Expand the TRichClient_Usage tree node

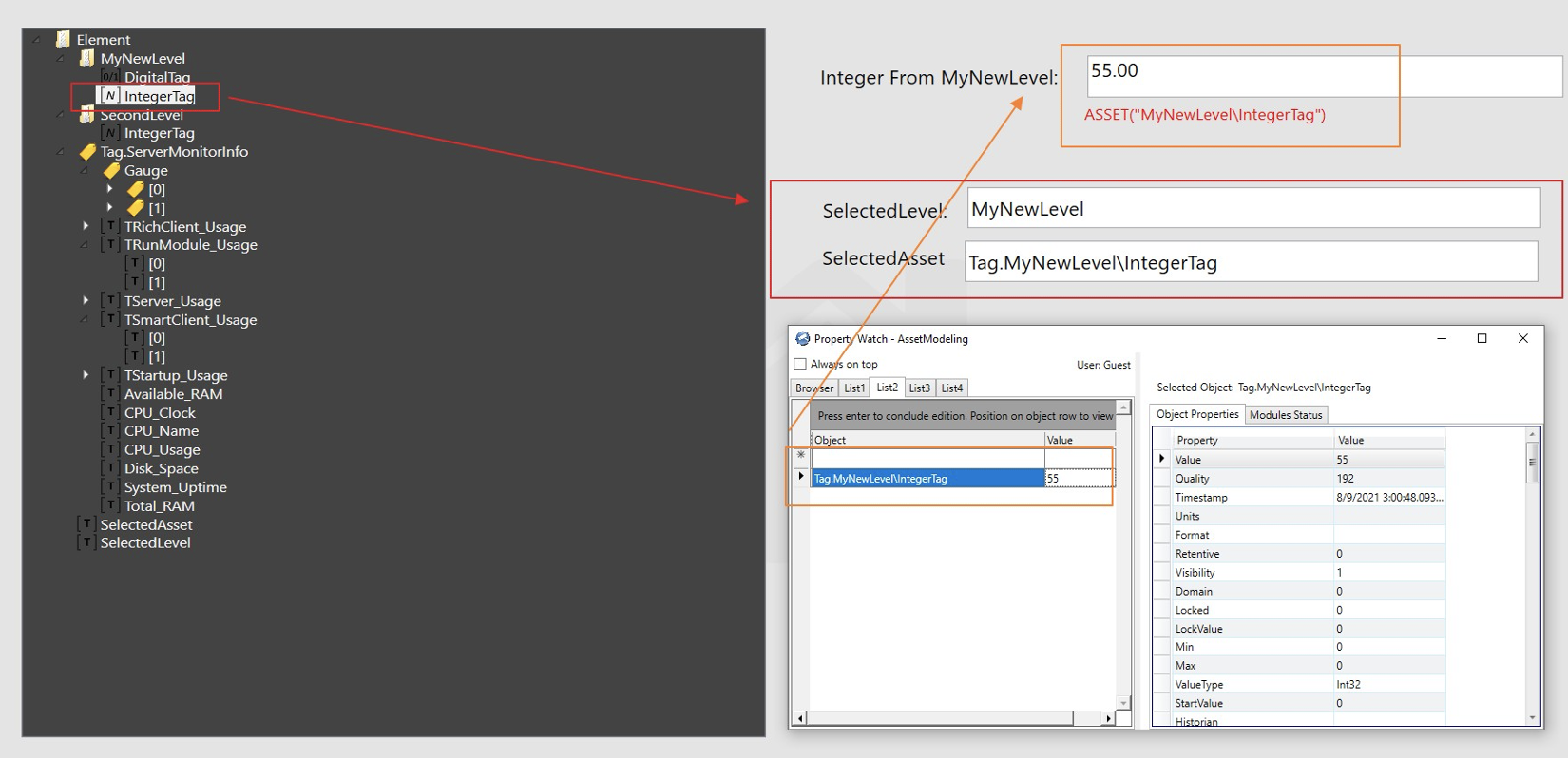(x=86, y=226)
